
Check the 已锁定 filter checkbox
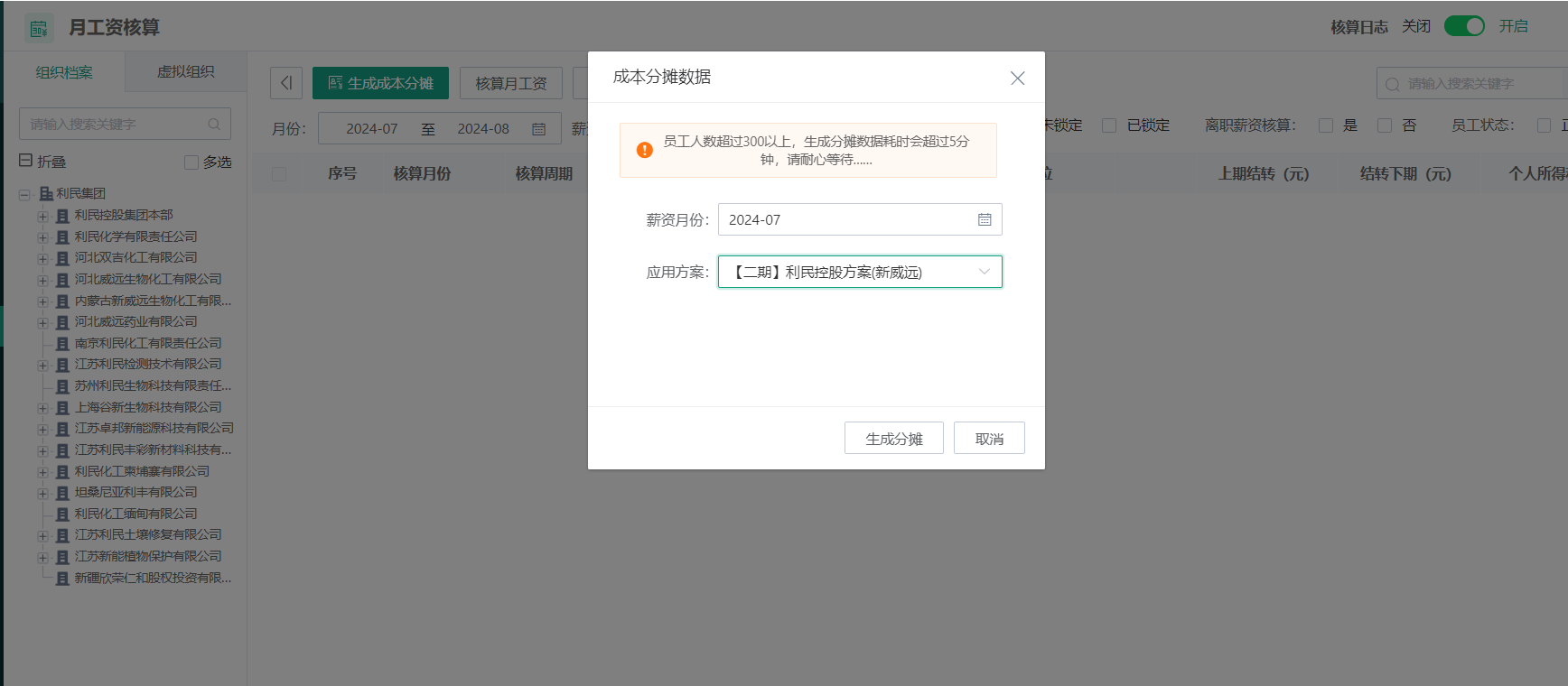pos(1109,125)
